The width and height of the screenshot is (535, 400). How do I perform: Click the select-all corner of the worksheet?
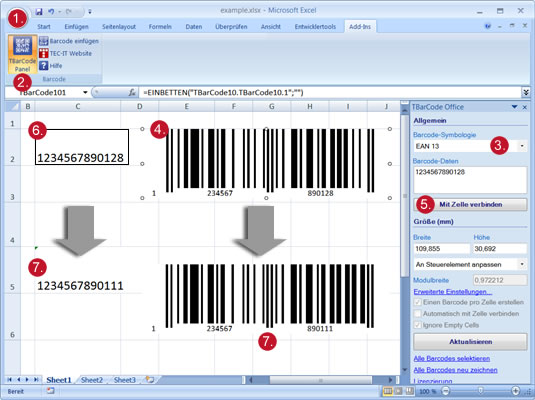click(x=13, y=107)
